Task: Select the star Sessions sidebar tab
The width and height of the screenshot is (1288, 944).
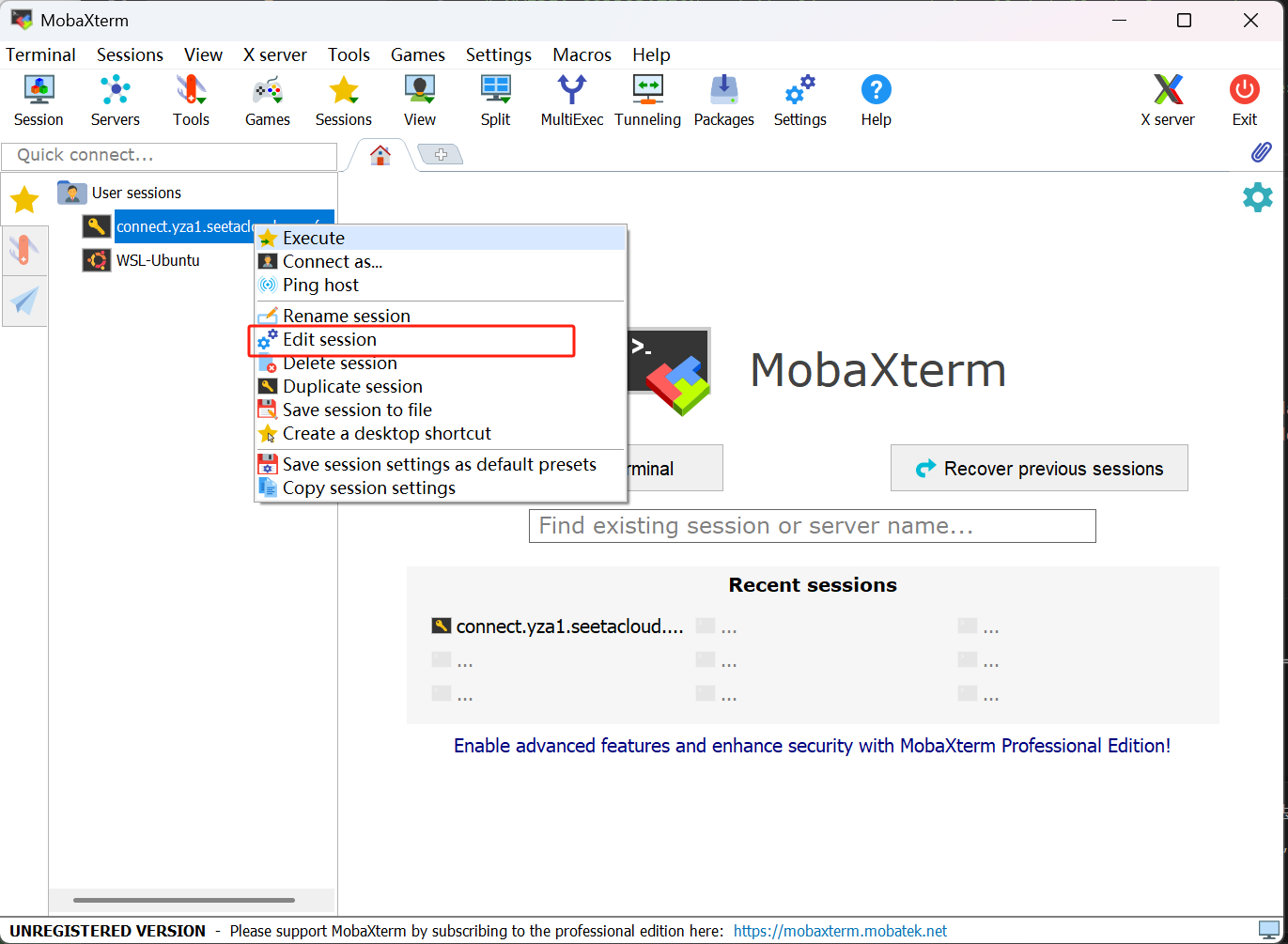Action: point(24,199)
